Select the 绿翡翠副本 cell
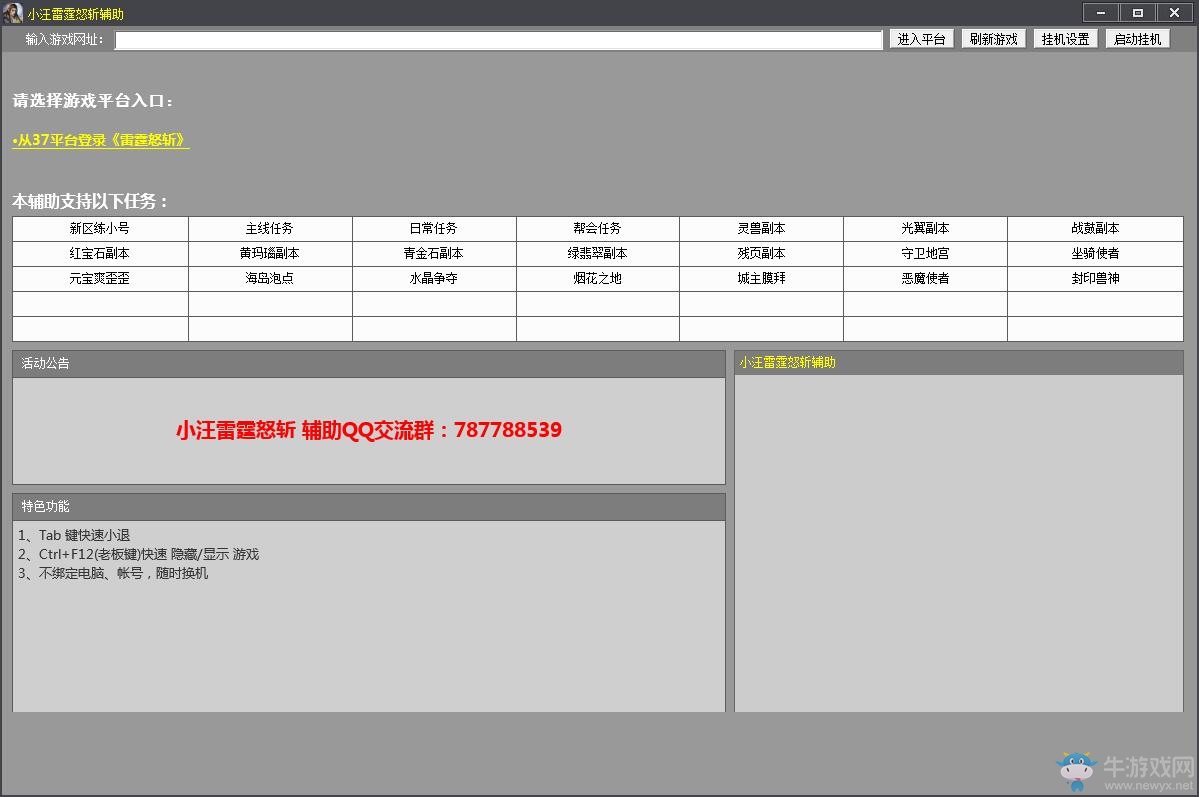1199x797 pixels. (x=597, y=254)
